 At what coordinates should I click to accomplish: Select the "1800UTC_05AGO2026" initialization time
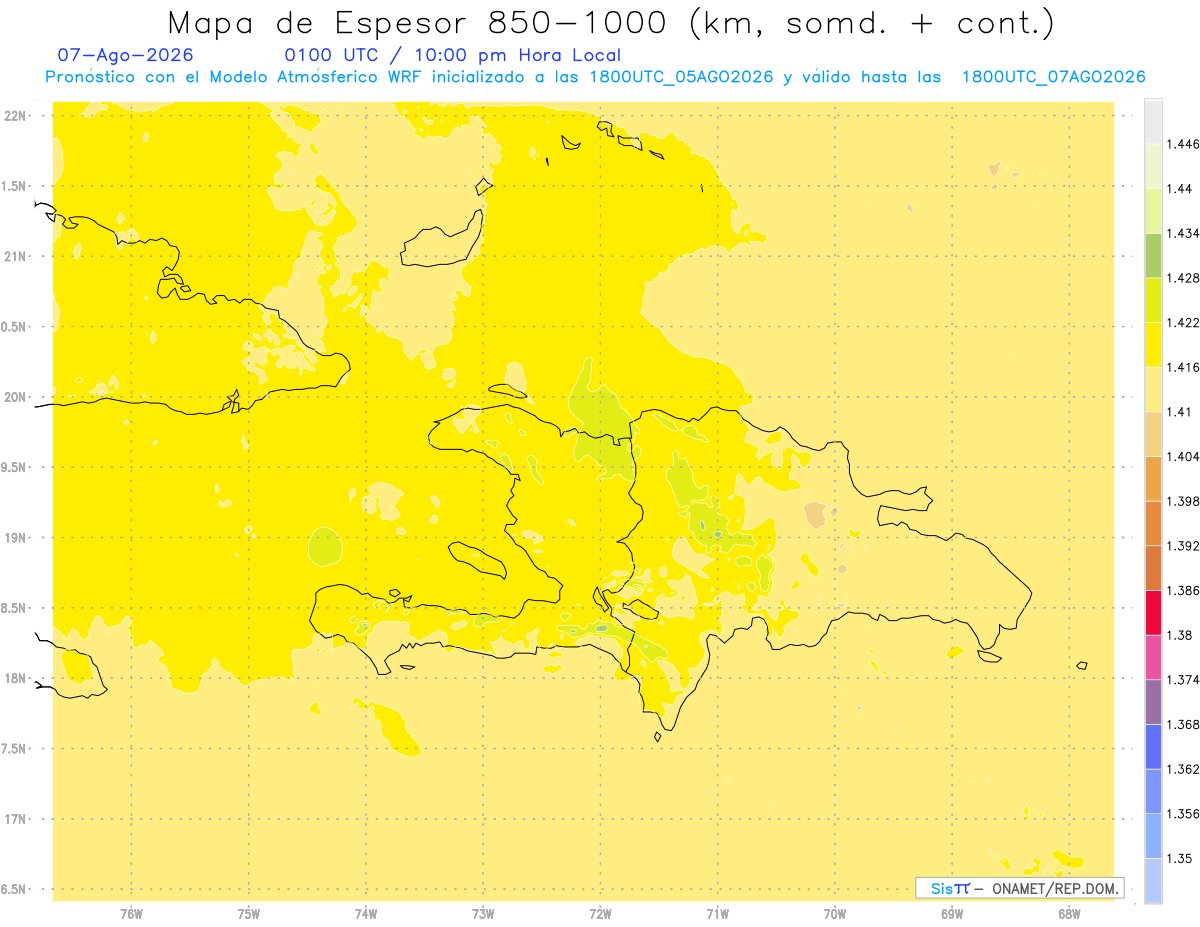pos(681,77)
